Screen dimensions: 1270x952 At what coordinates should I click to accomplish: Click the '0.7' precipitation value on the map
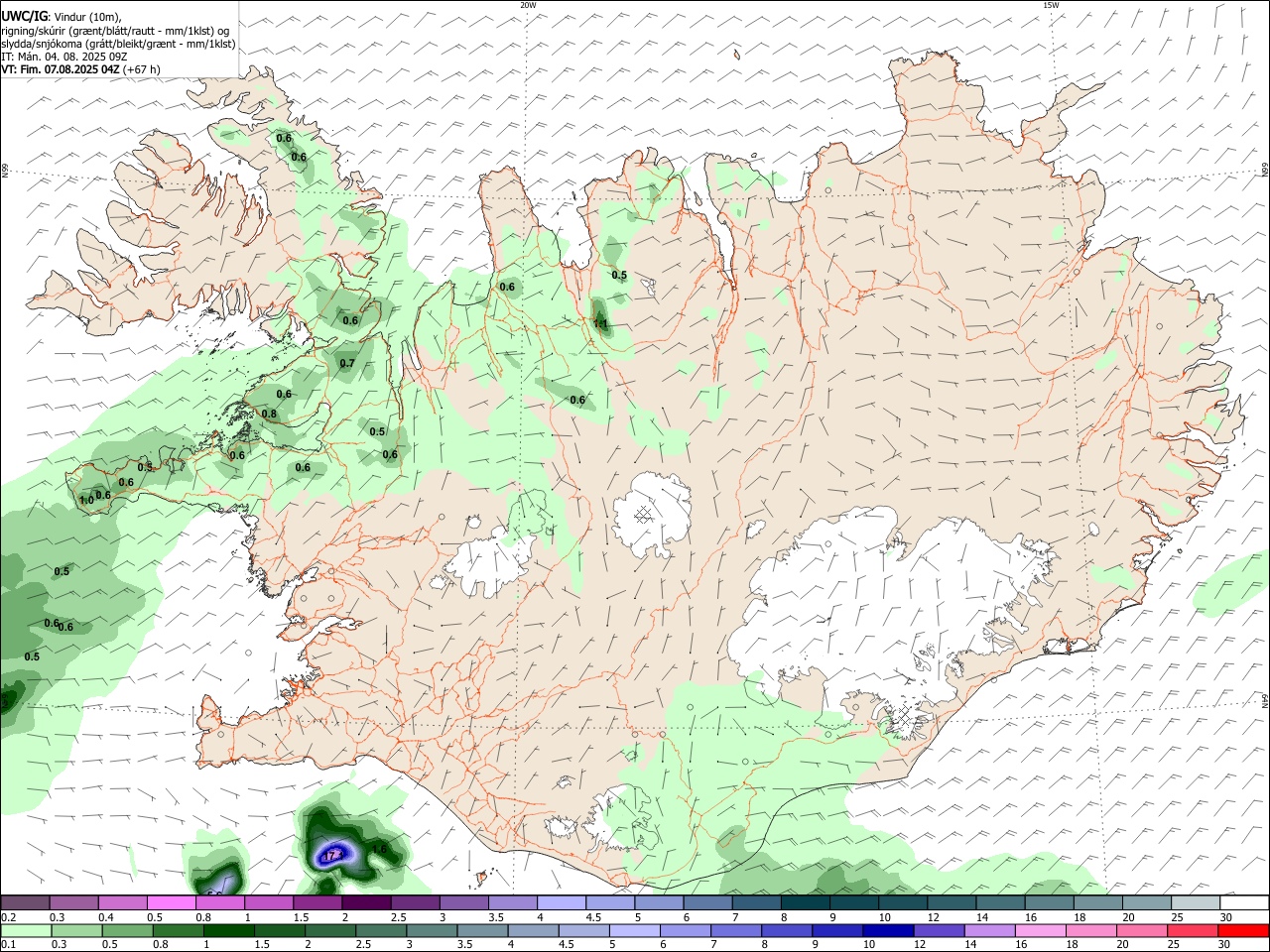click(347, 363)
